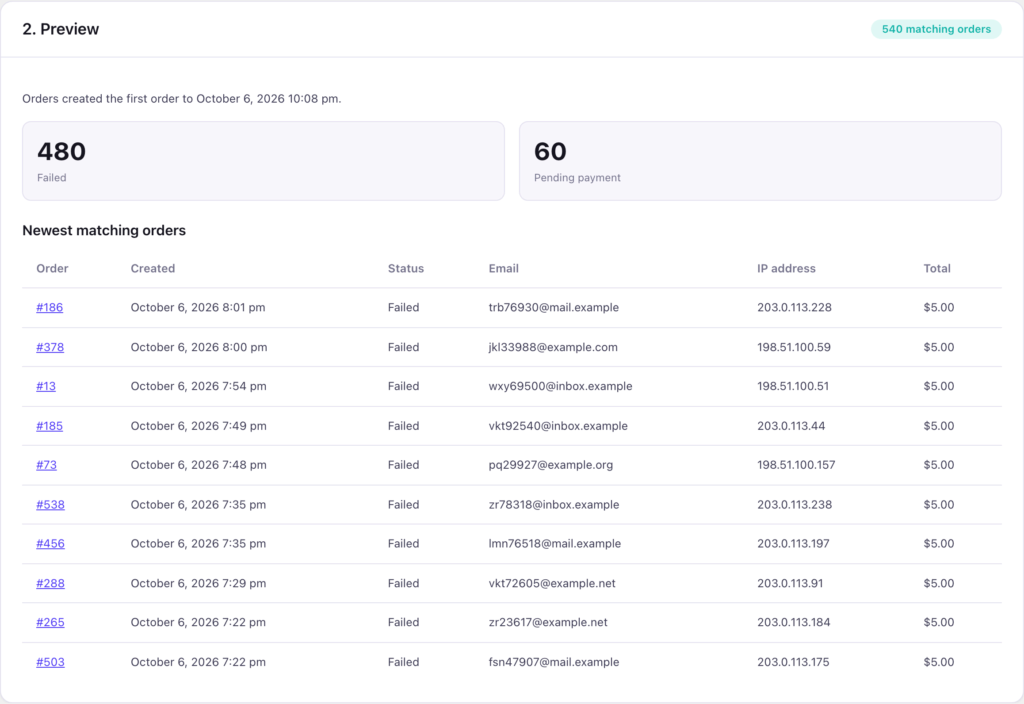Open order #503 link
The height and width of the screenshot is (704, 1024).
click(x=50, y=662)
